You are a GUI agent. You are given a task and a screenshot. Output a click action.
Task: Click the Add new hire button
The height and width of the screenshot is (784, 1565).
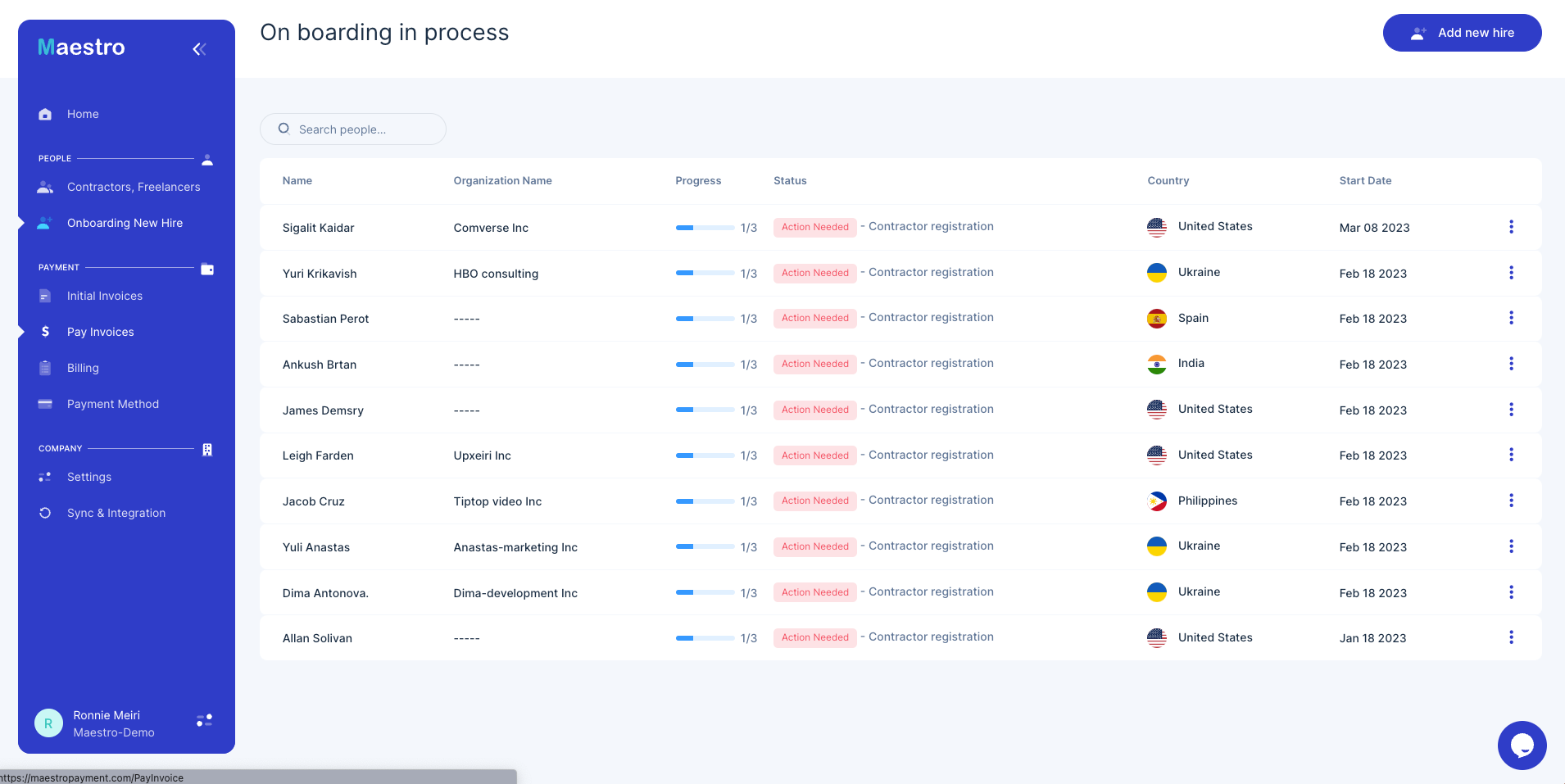coord(1463,33)
